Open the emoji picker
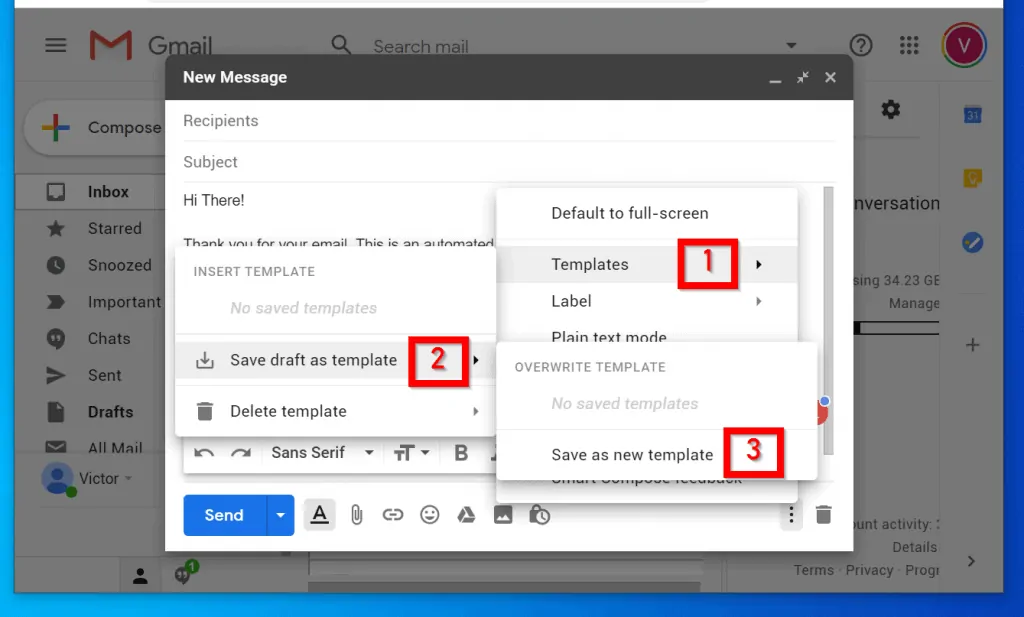 [430, 515]
